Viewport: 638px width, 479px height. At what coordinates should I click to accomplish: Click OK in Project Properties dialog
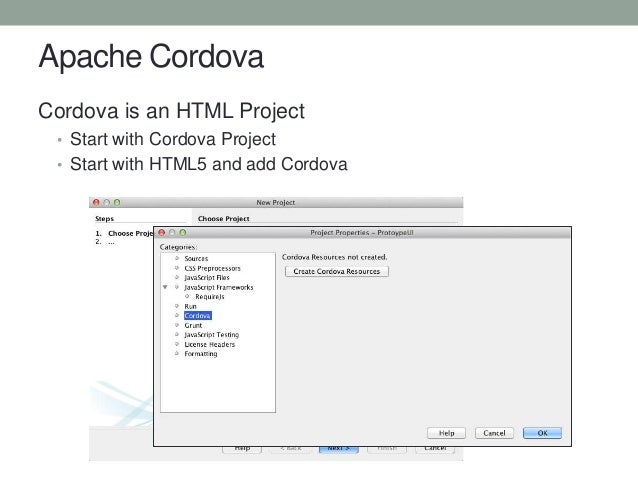(x=542, y=433)
